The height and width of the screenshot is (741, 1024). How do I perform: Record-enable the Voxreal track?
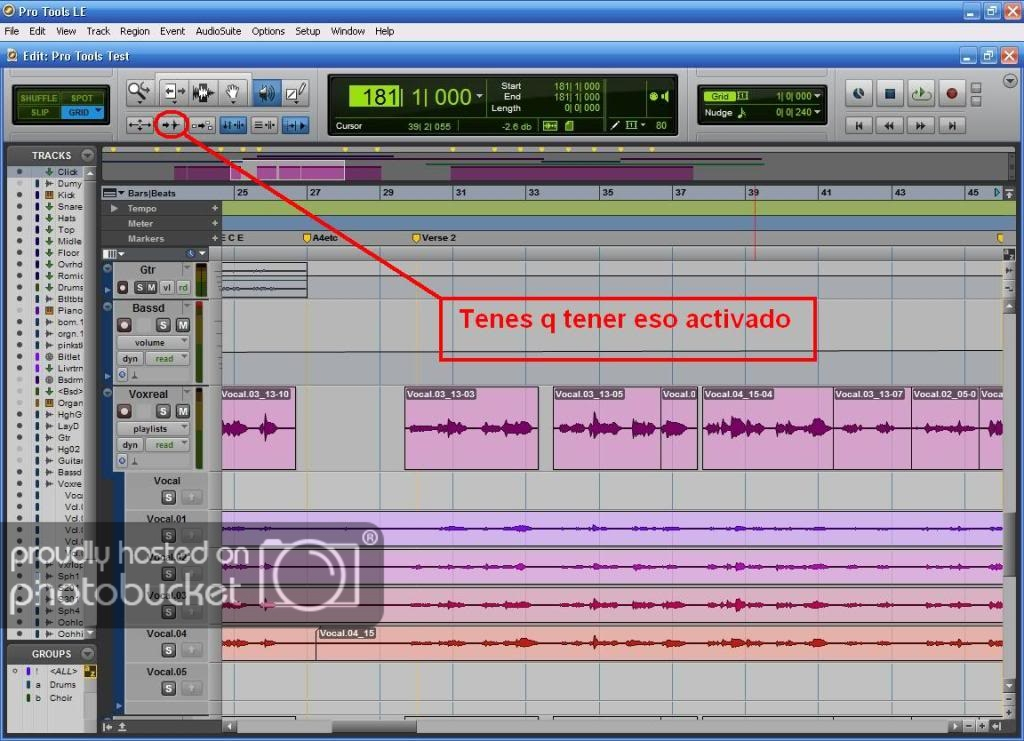(x=124, y=411)
